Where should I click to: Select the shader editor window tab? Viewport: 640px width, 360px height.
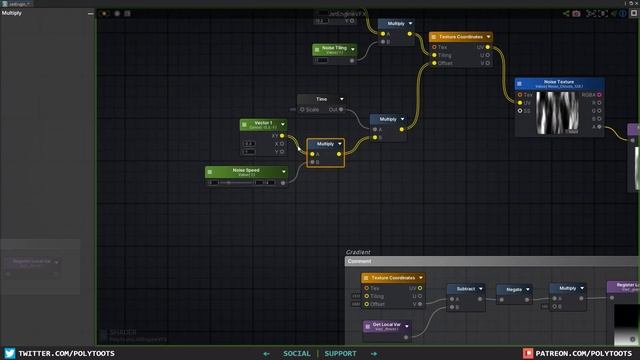(17, 4)
